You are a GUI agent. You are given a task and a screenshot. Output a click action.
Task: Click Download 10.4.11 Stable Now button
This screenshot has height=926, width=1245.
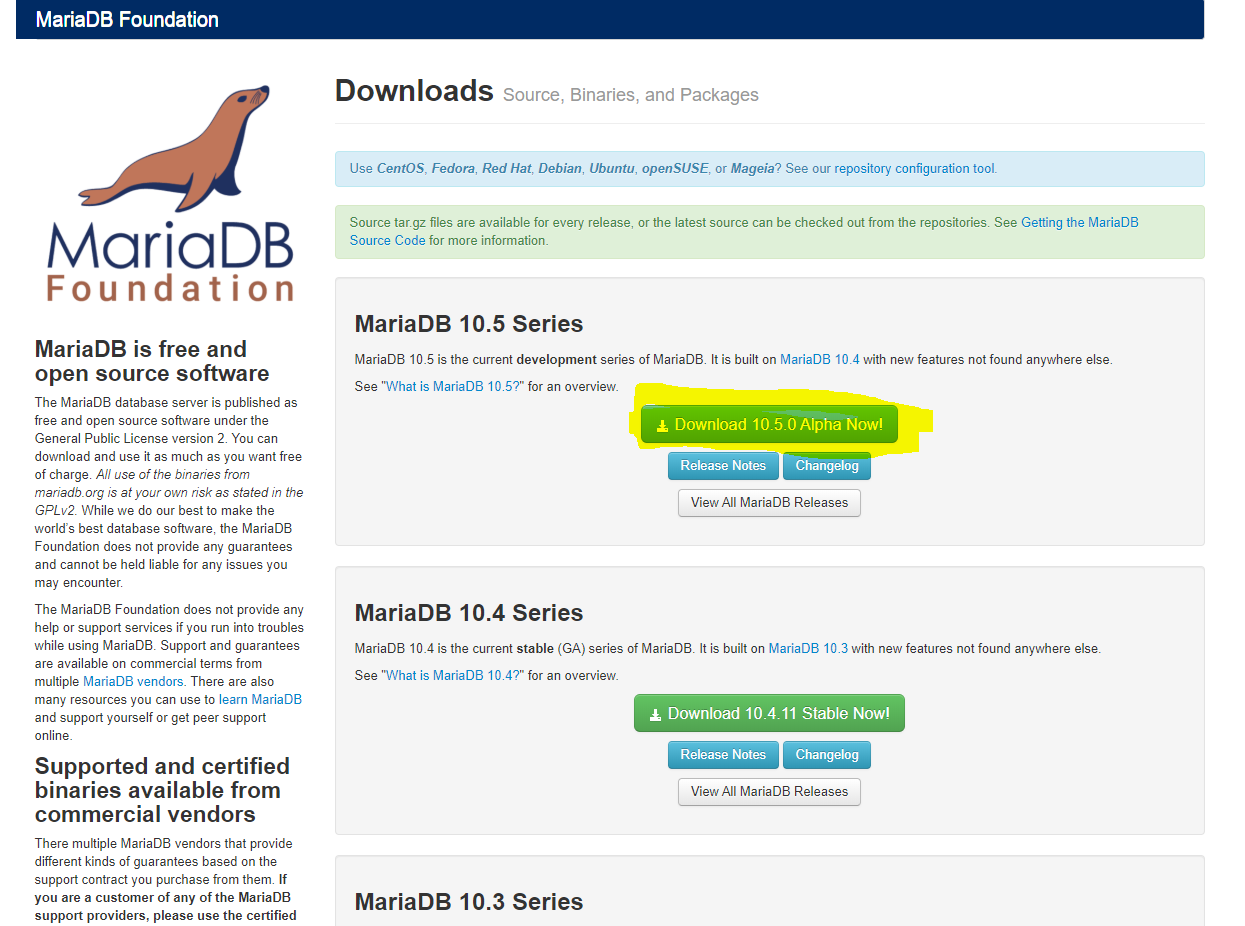769,713
